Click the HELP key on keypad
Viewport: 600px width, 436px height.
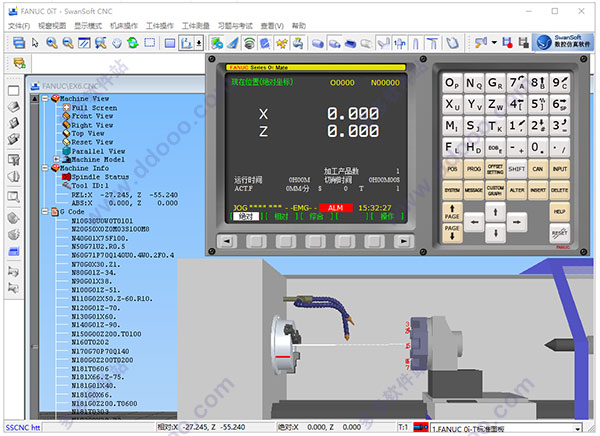559,212
